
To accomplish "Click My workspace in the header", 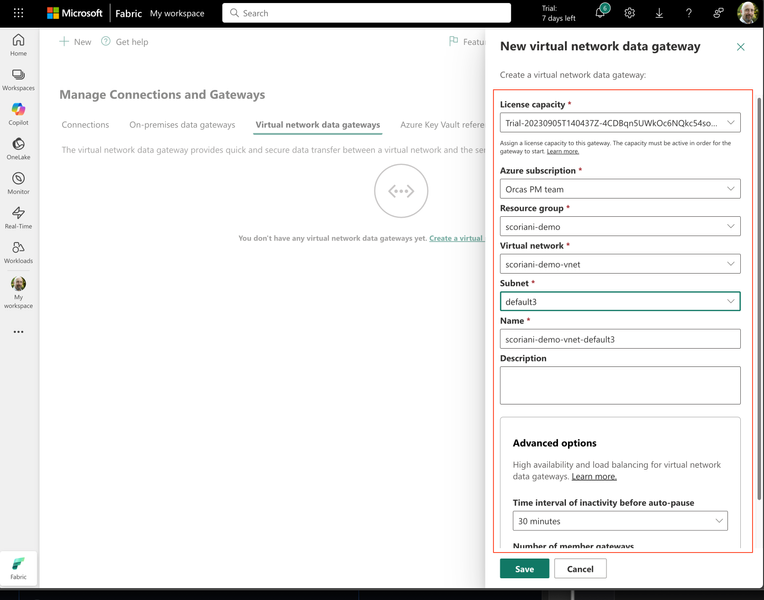I will click(177, 13).
